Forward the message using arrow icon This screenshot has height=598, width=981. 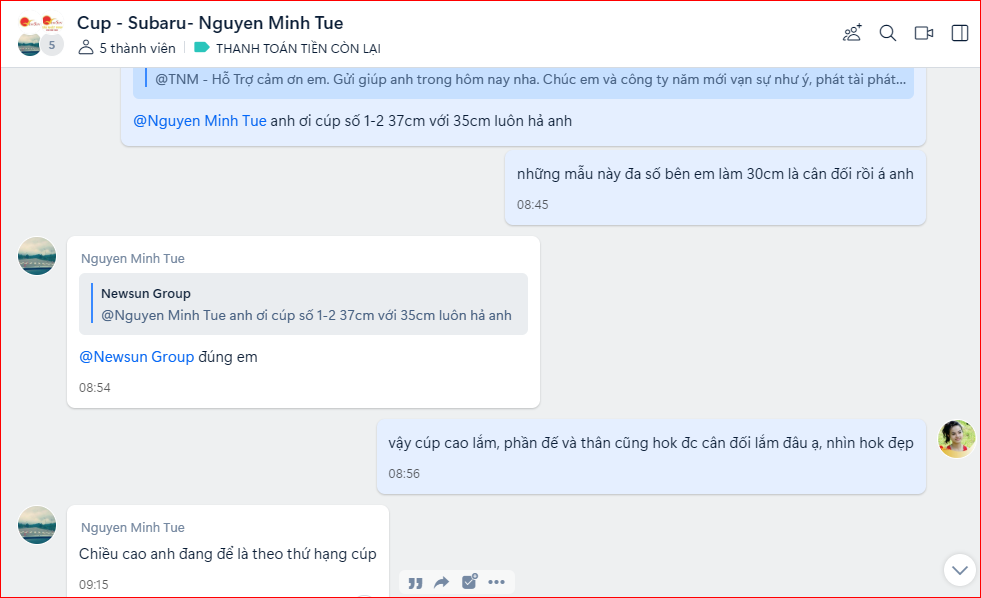441,582
